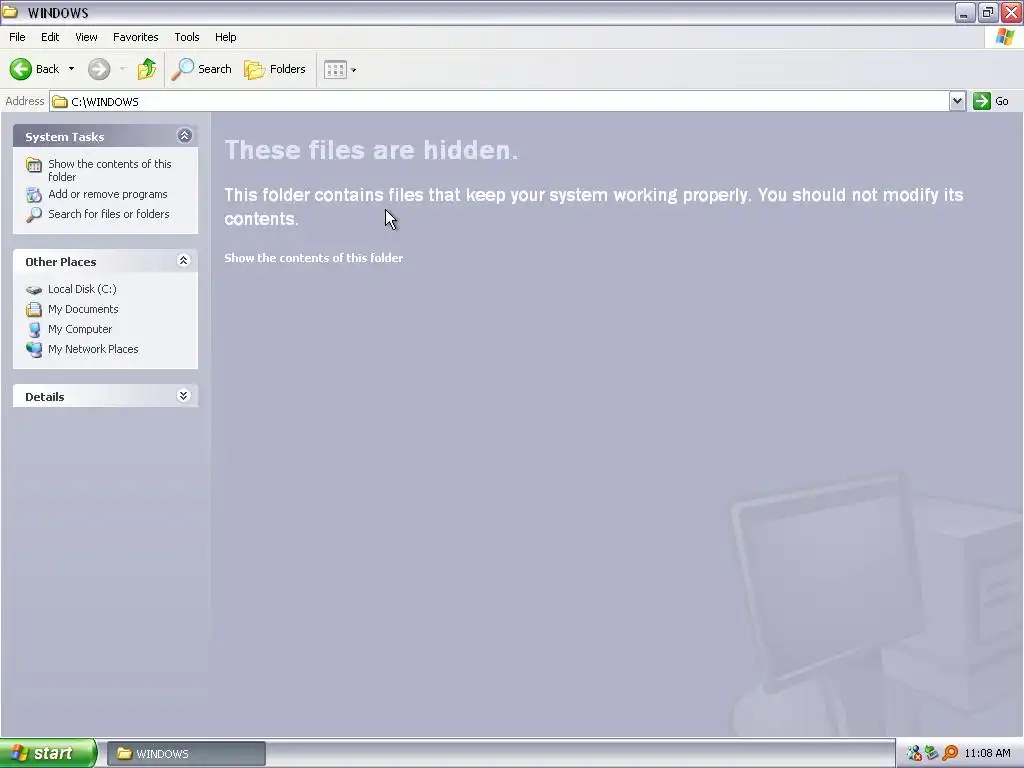This screenshot has height=768, width=1024.
Task: Click the Windows flag logo at top right
Action: (x=1004, y=37)
